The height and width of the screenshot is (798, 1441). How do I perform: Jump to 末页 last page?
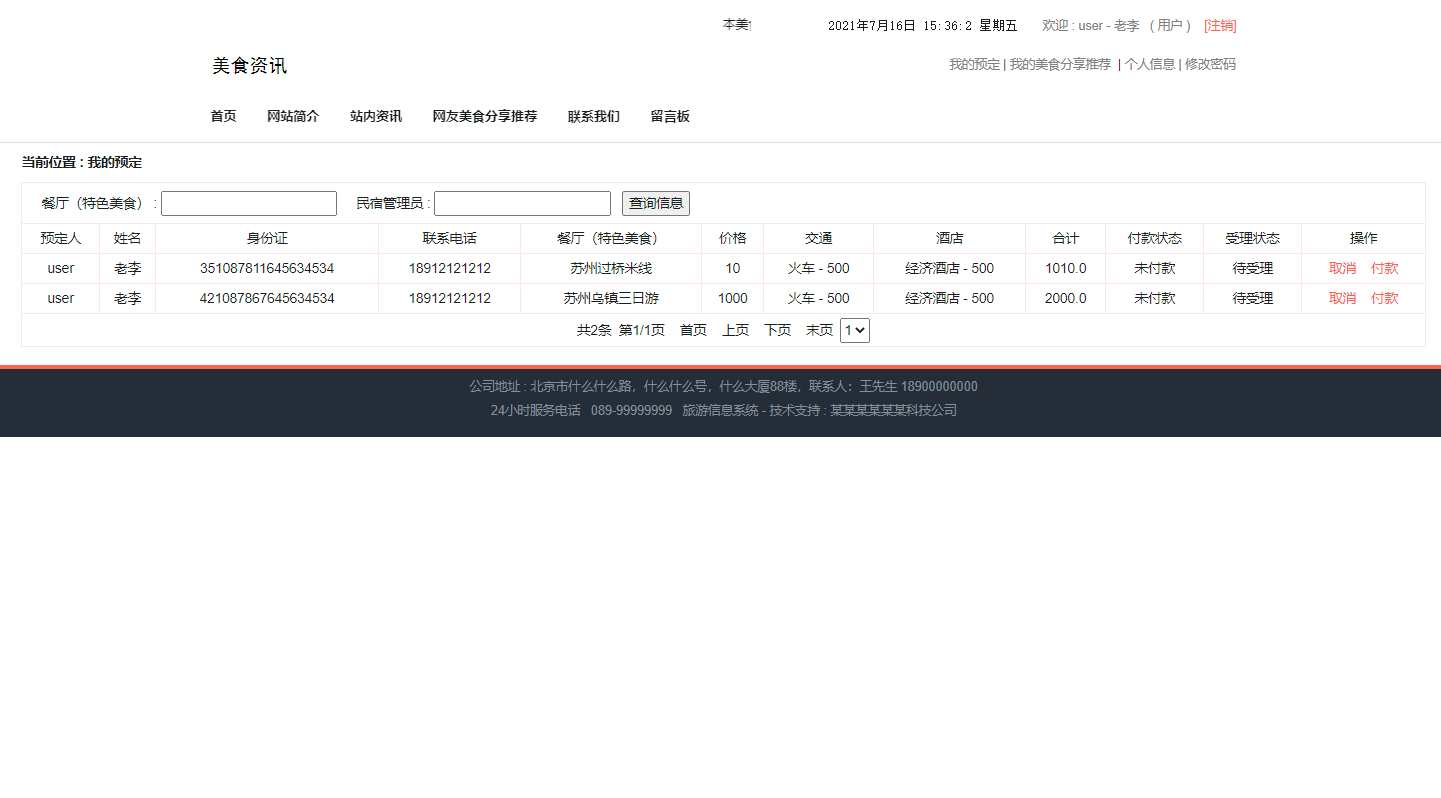tap(819, 330)
